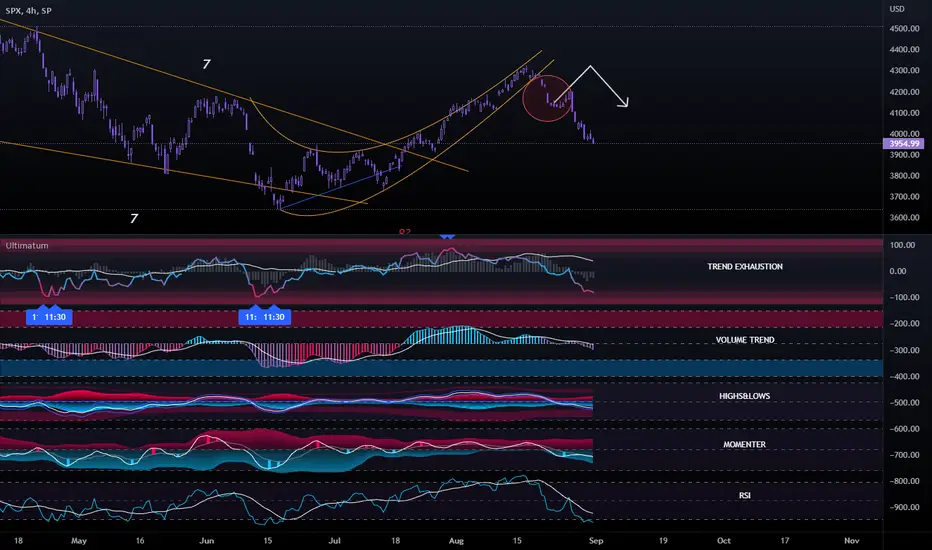Click the lower white 7 wave label
Image resolution: width=932 pixels, height=550 pixels.
tap(134, 217)
